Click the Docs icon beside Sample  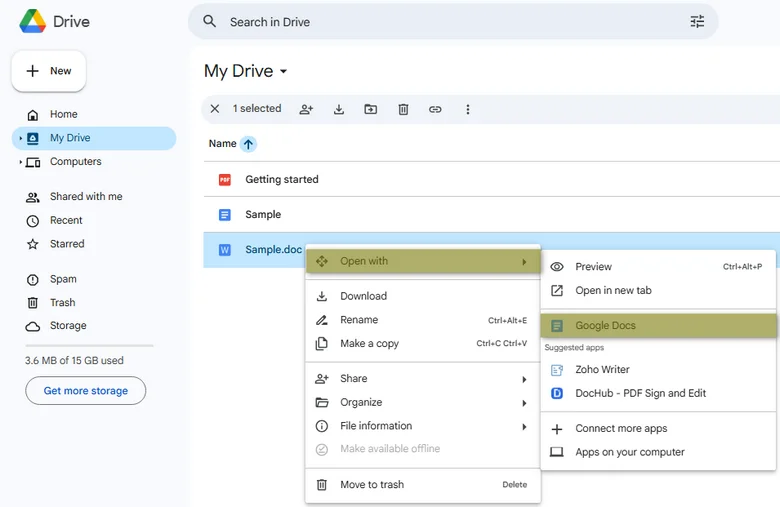[225, 214]
